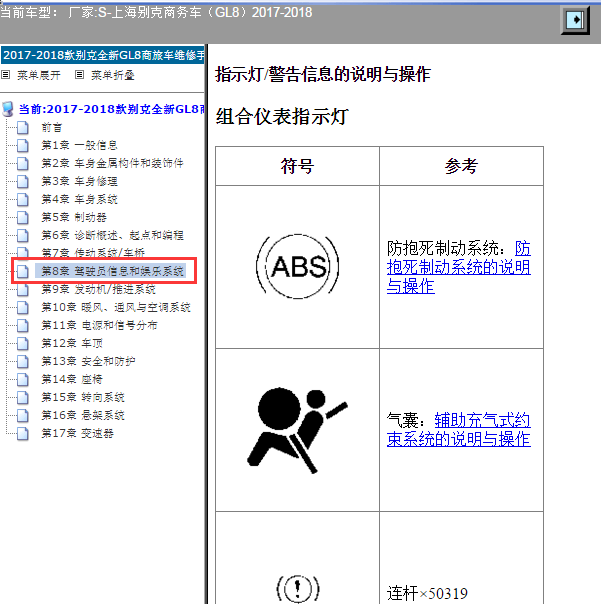
Task: Click the page icon beside 第9章
Action: coord(23,289)
